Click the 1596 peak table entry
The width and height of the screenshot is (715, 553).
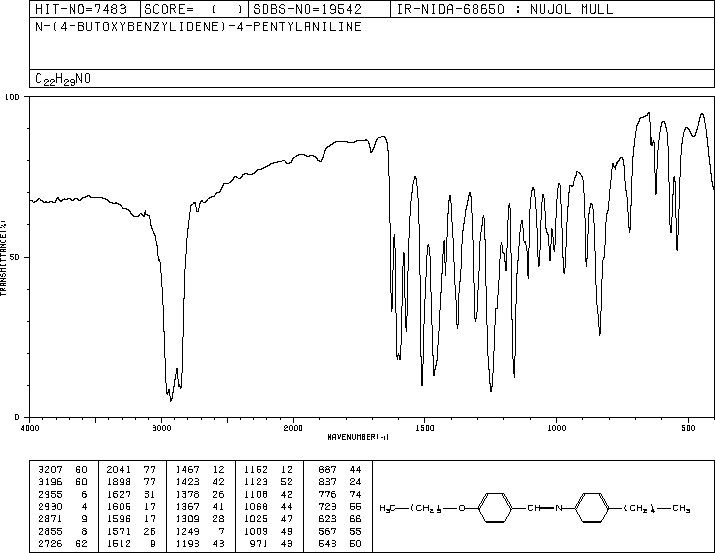(119, 519)
